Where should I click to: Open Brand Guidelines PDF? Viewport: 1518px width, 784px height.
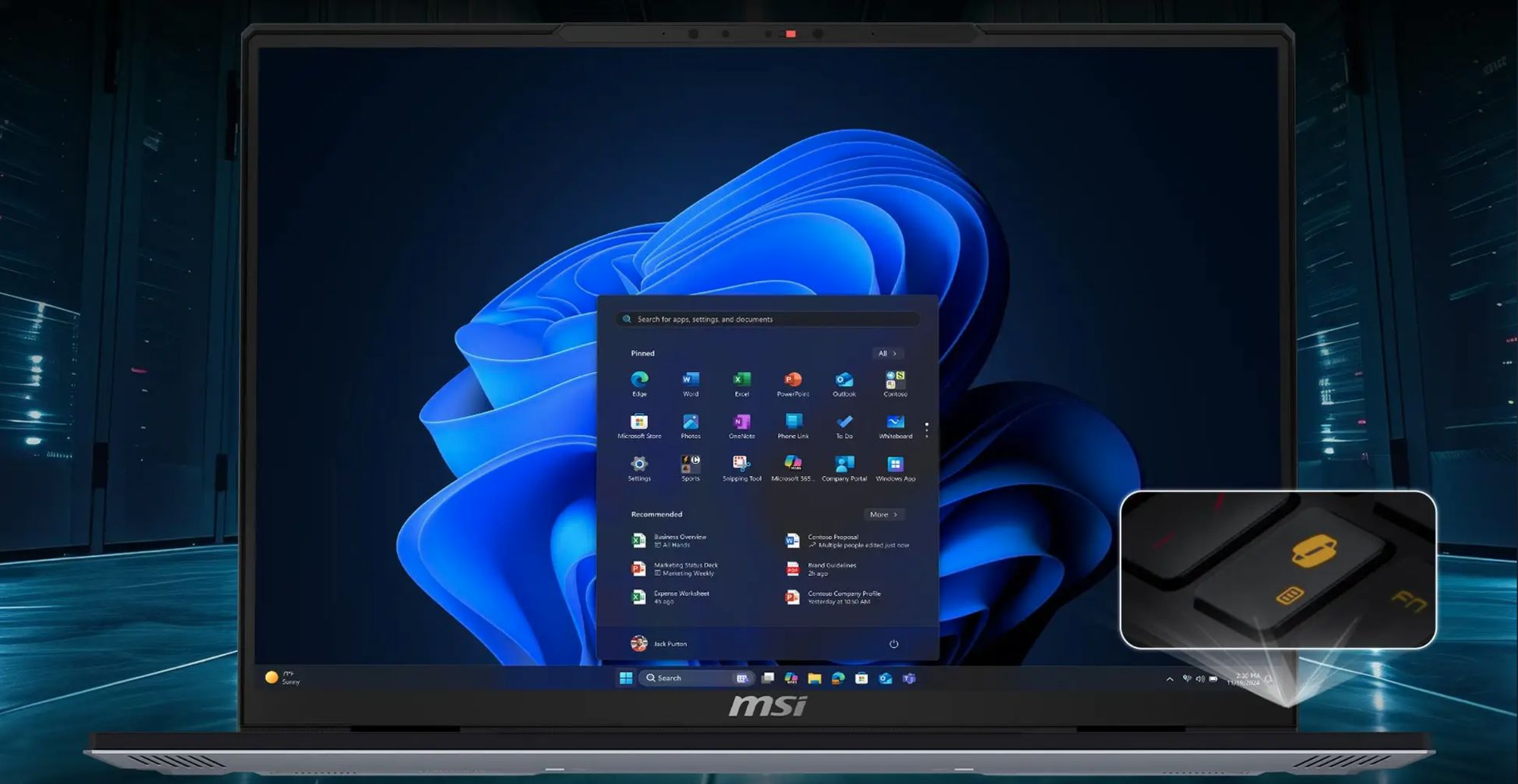tap(821, 568)
